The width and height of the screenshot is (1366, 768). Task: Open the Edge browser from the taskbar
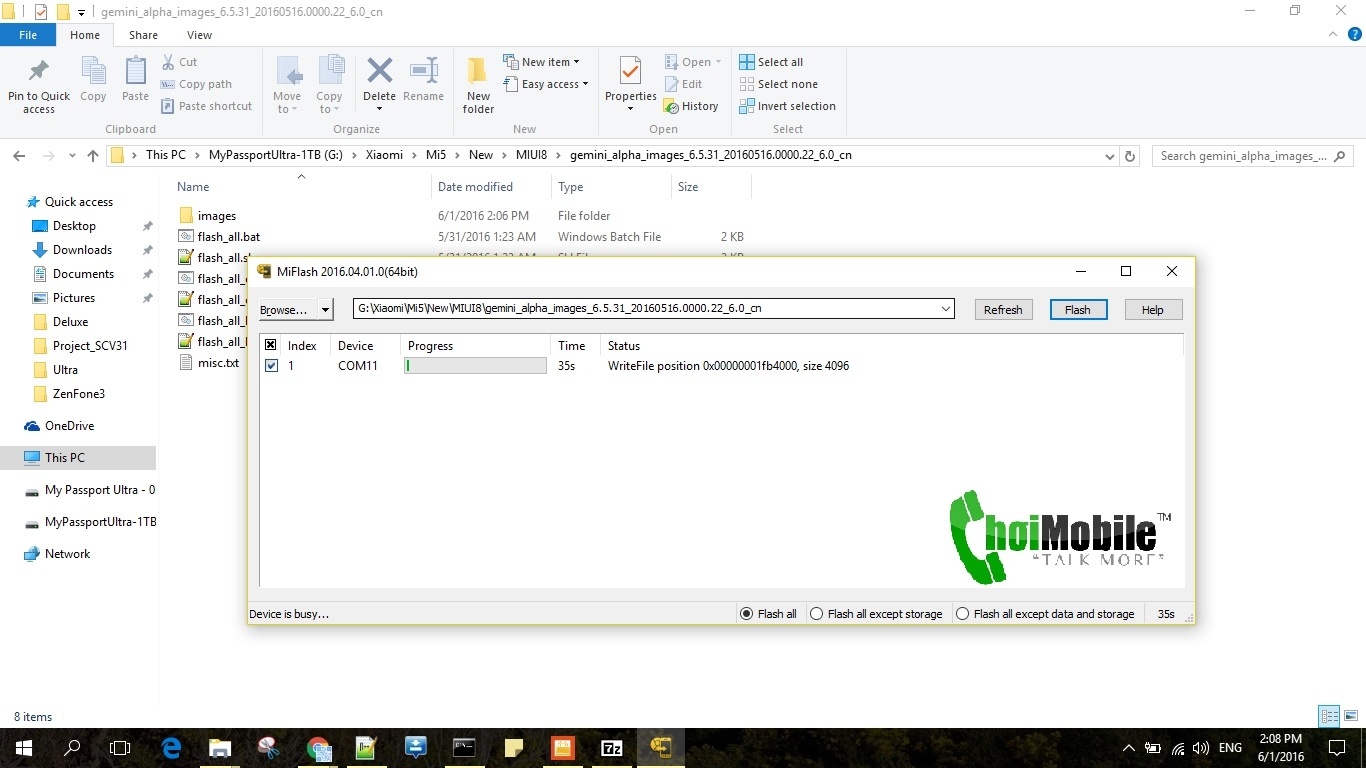(171, 747)
